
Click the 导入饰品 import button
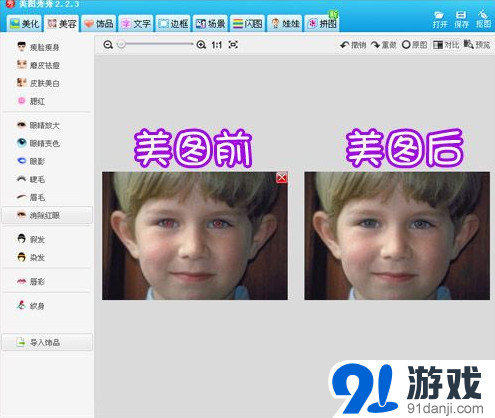[x=47, y=342]
